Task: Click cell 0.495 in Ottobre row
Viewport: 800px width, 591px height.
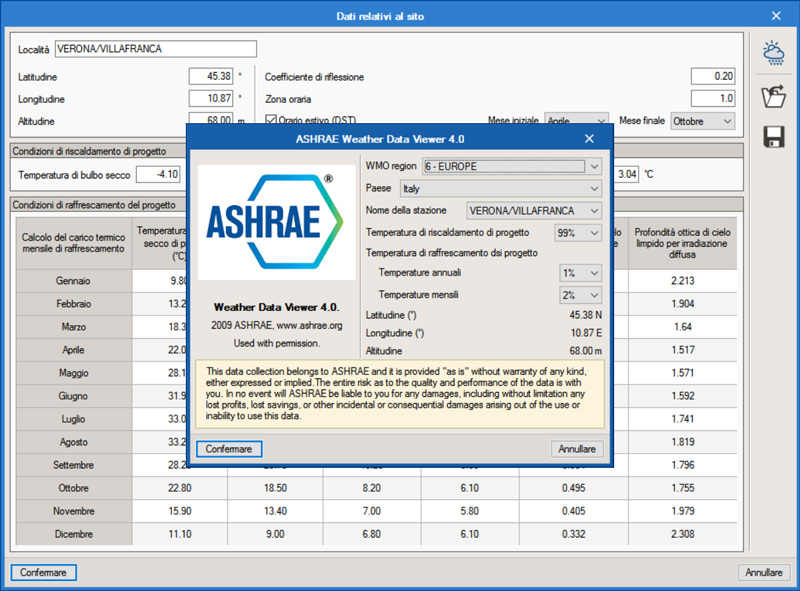Action: click(573, 488)
